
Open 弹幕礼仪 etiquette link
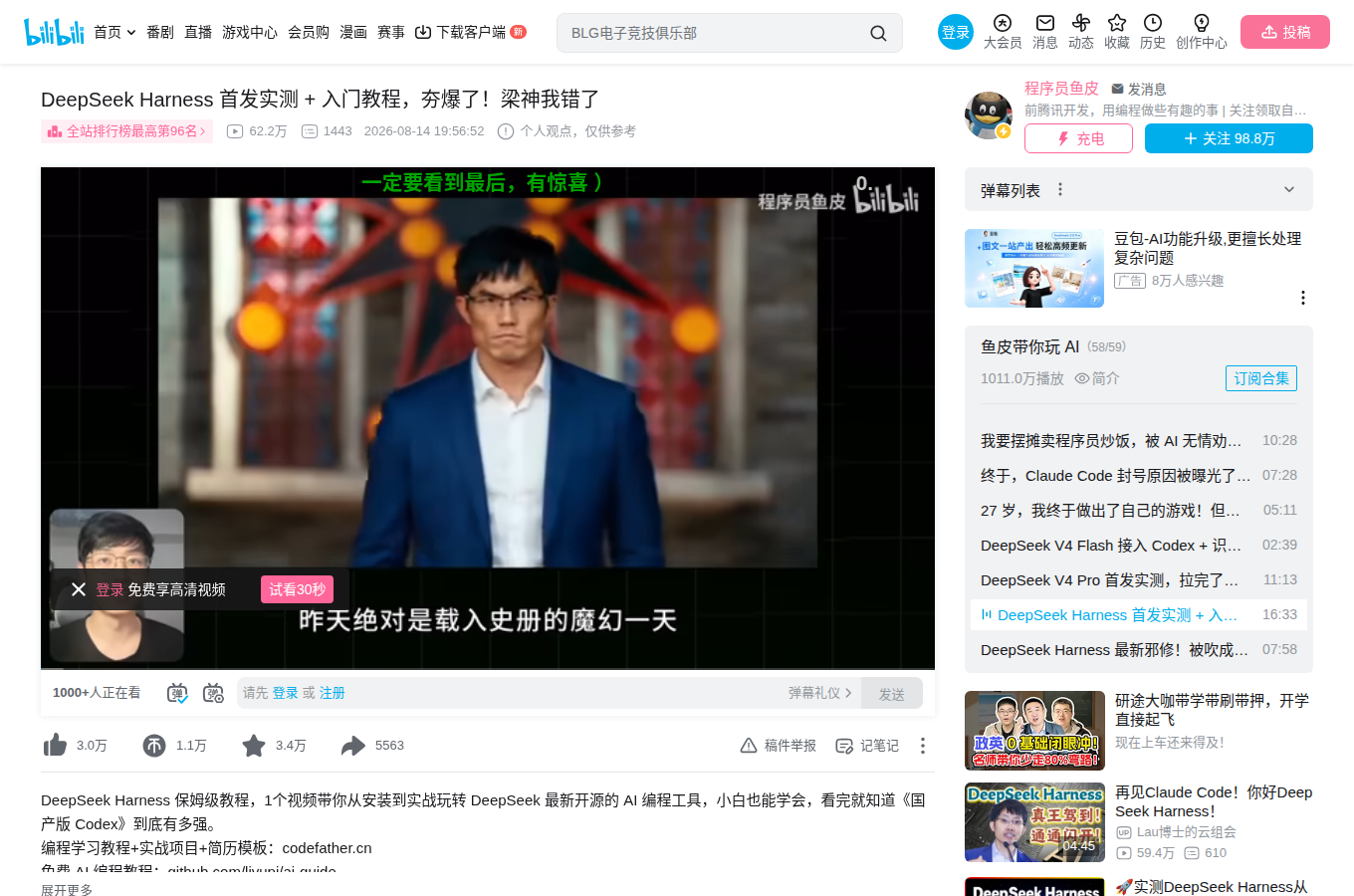819,693
